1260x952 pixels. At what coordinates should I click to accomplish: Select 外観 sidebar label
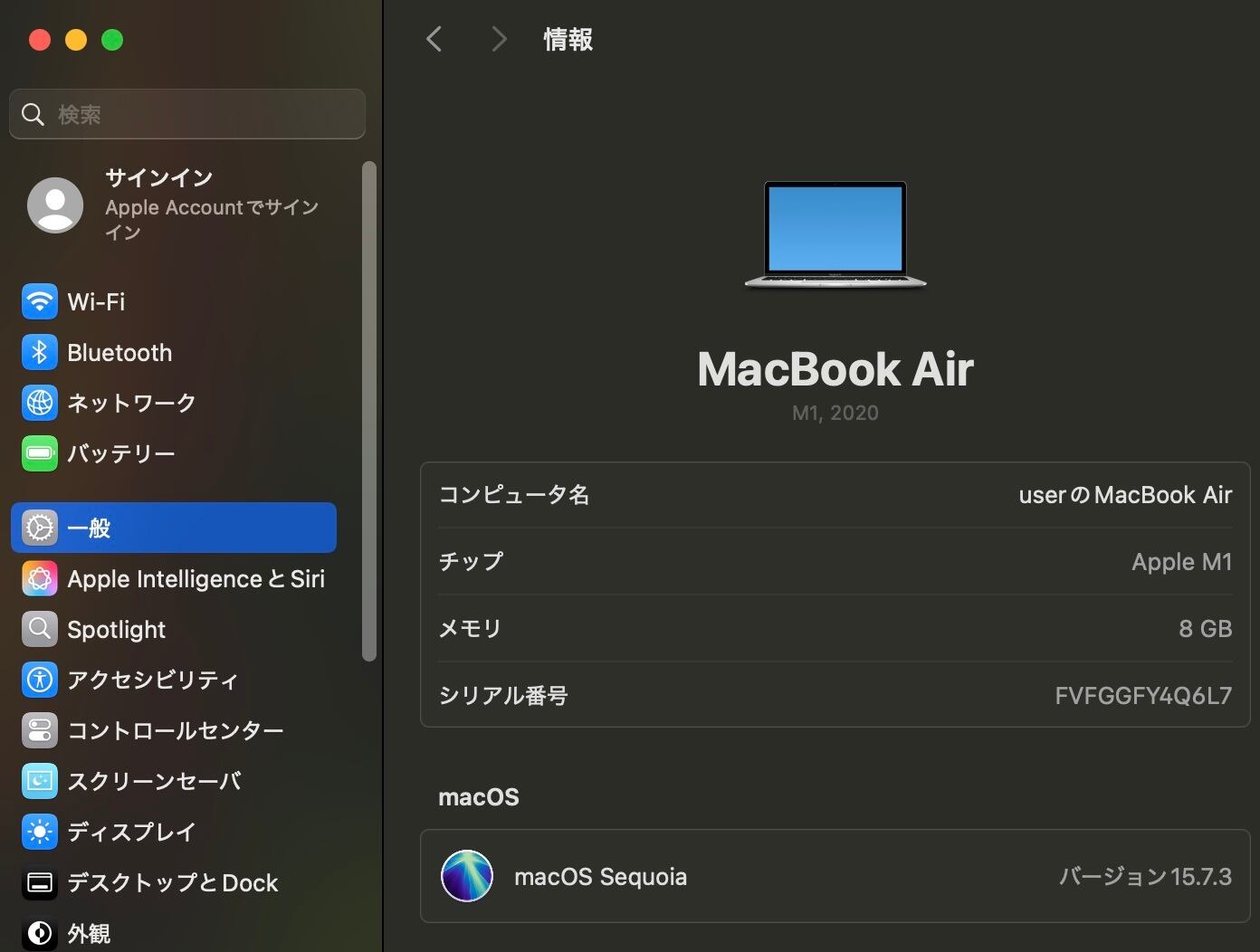pyautogui.click(x=89, y=933)
